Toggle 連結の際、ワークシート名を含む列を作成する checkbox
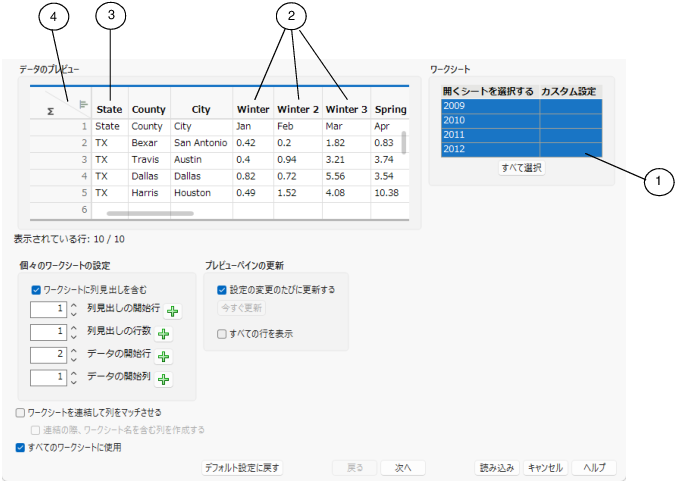The width and height of the screenshot is (676, 483). tap(35, 430)
